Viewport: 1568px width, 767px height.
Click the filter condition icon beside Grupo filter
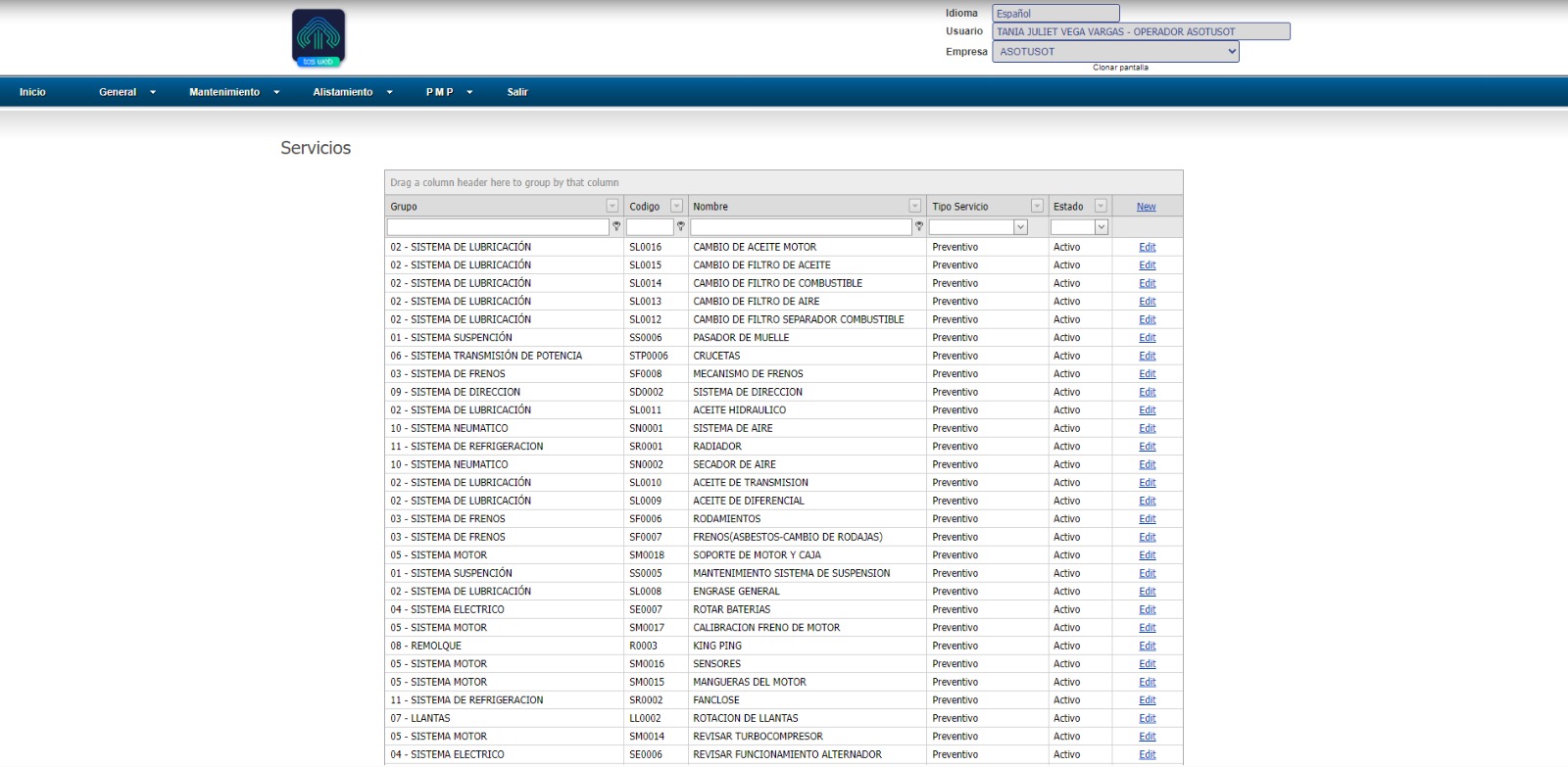coord(616,227)
